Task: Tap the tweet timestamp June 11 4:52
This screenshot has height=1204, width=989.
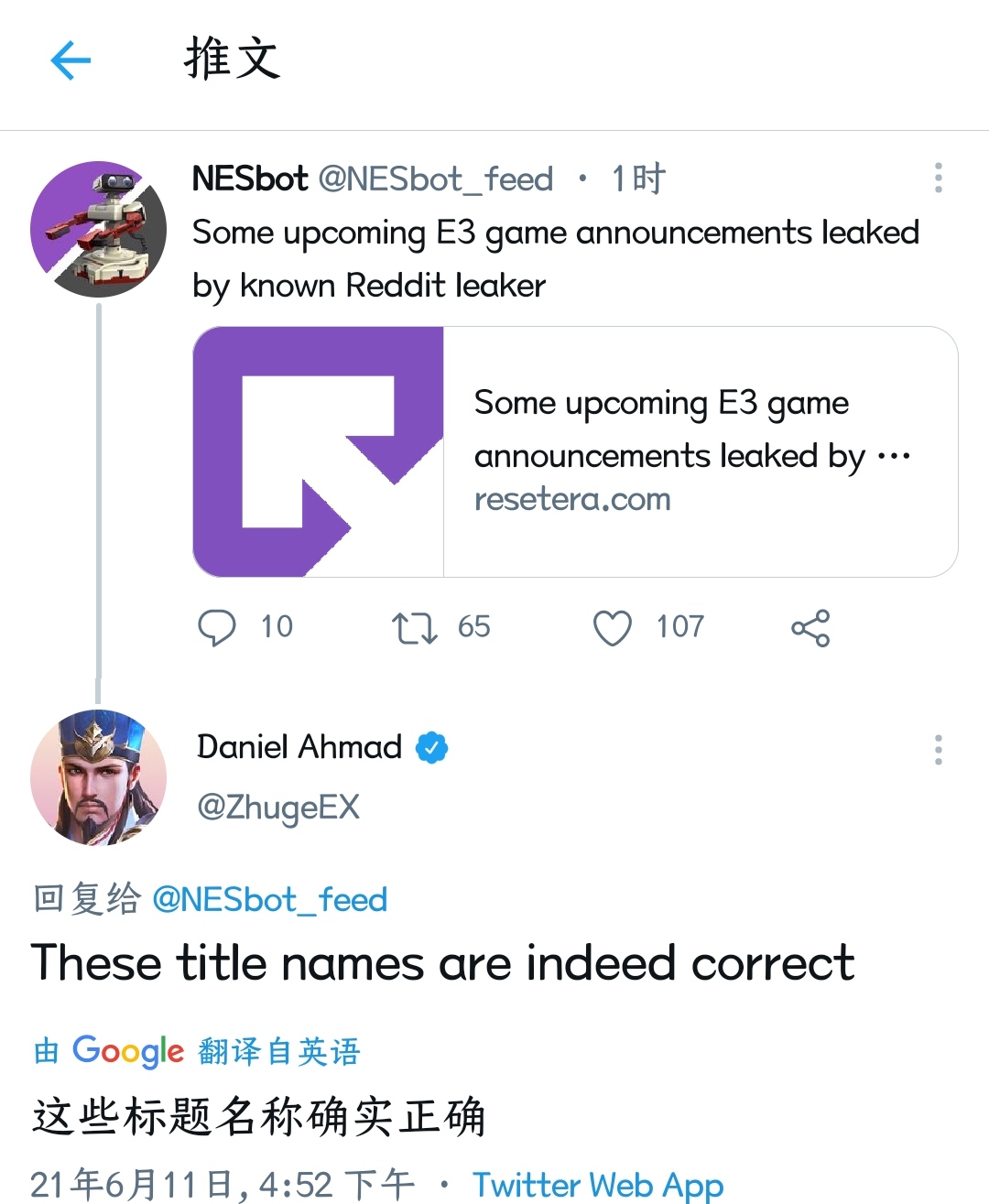Action: tap(223, 1185)
